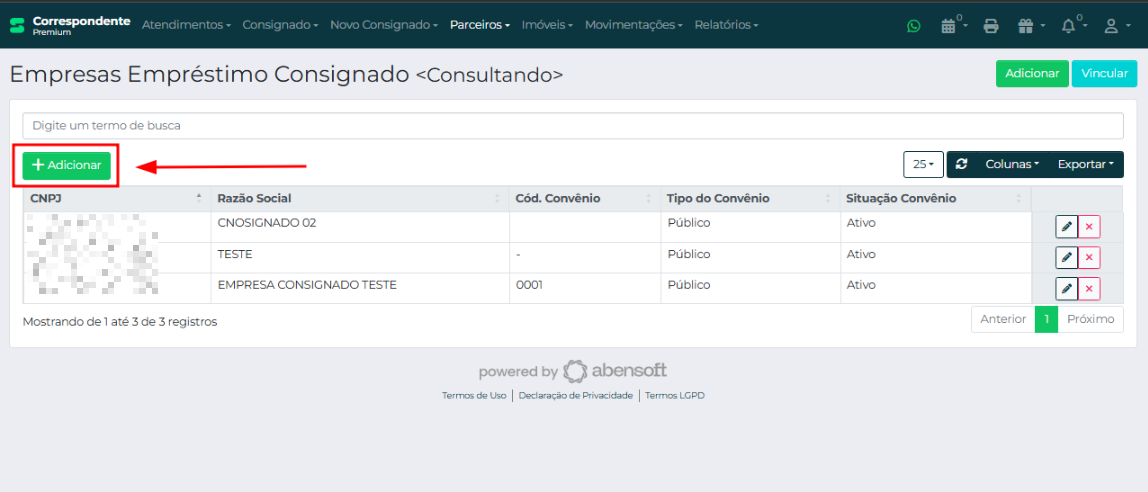The height and width of the screenshot is (492, 1148).
Task: Go to Próximo page
Action: tap(1091, 319)
